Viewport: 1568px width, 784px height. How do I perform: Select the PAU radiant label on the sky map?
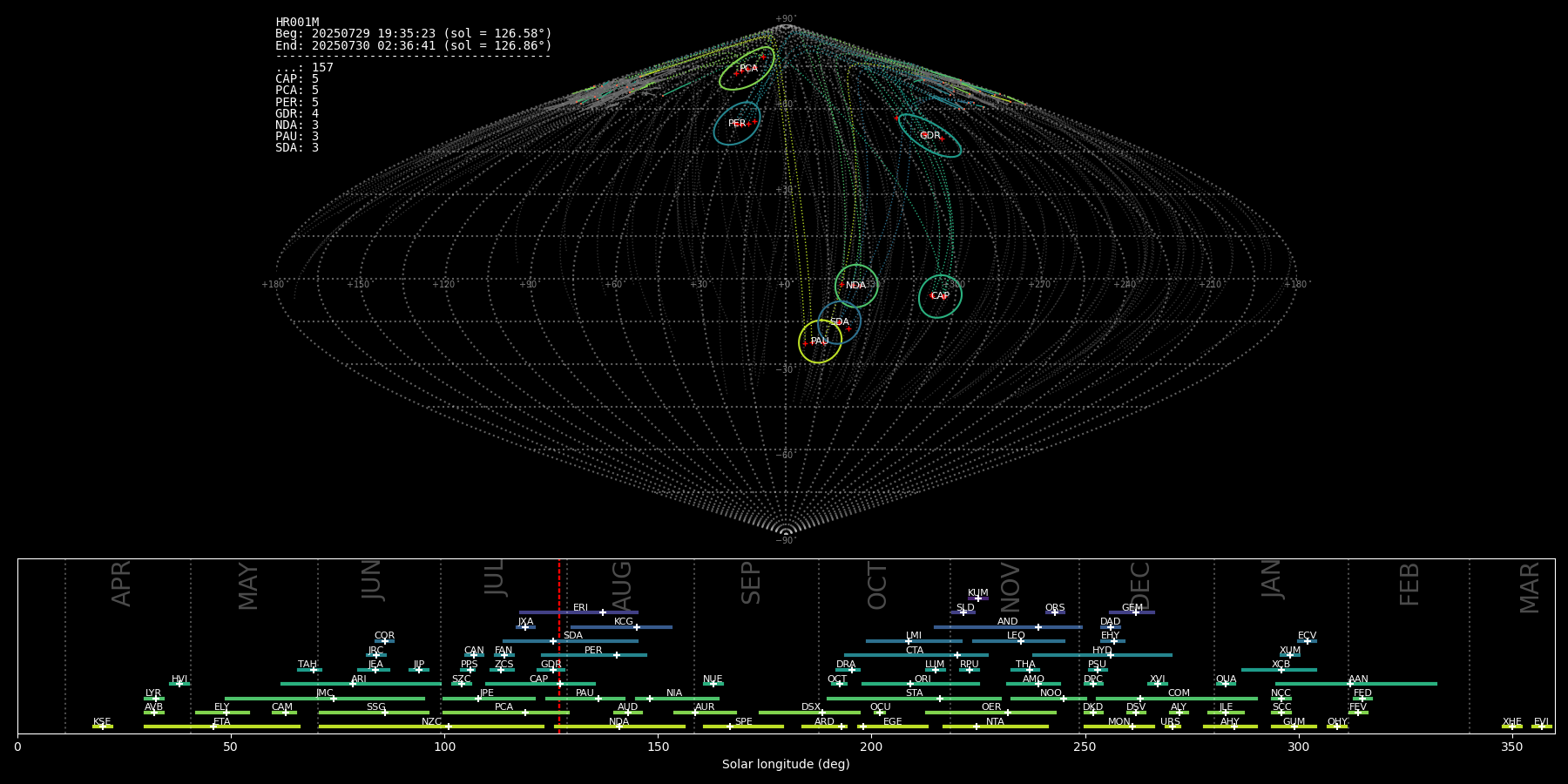(820, 341)
